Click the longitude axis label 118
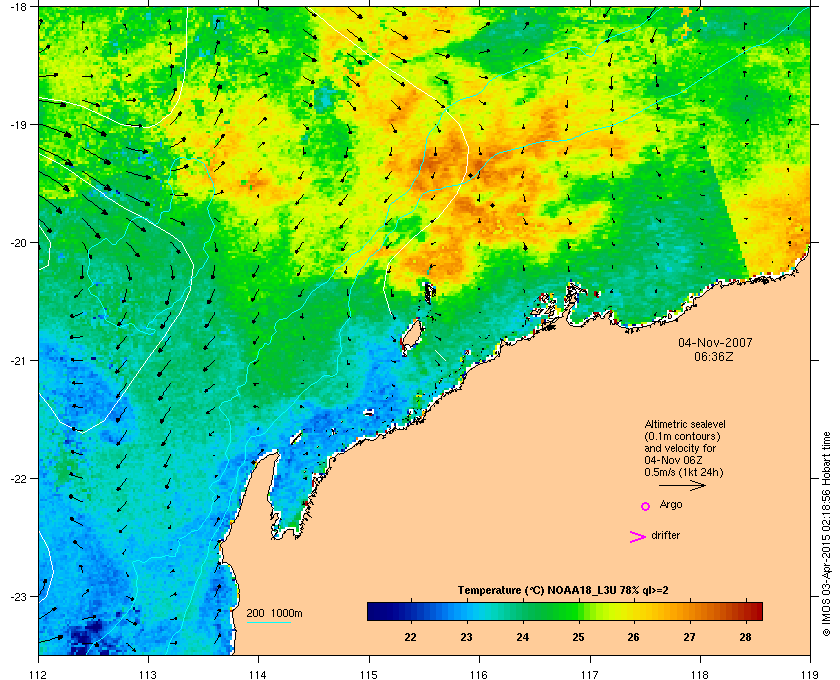Viewport: 840px width, 680px height. 700,674
